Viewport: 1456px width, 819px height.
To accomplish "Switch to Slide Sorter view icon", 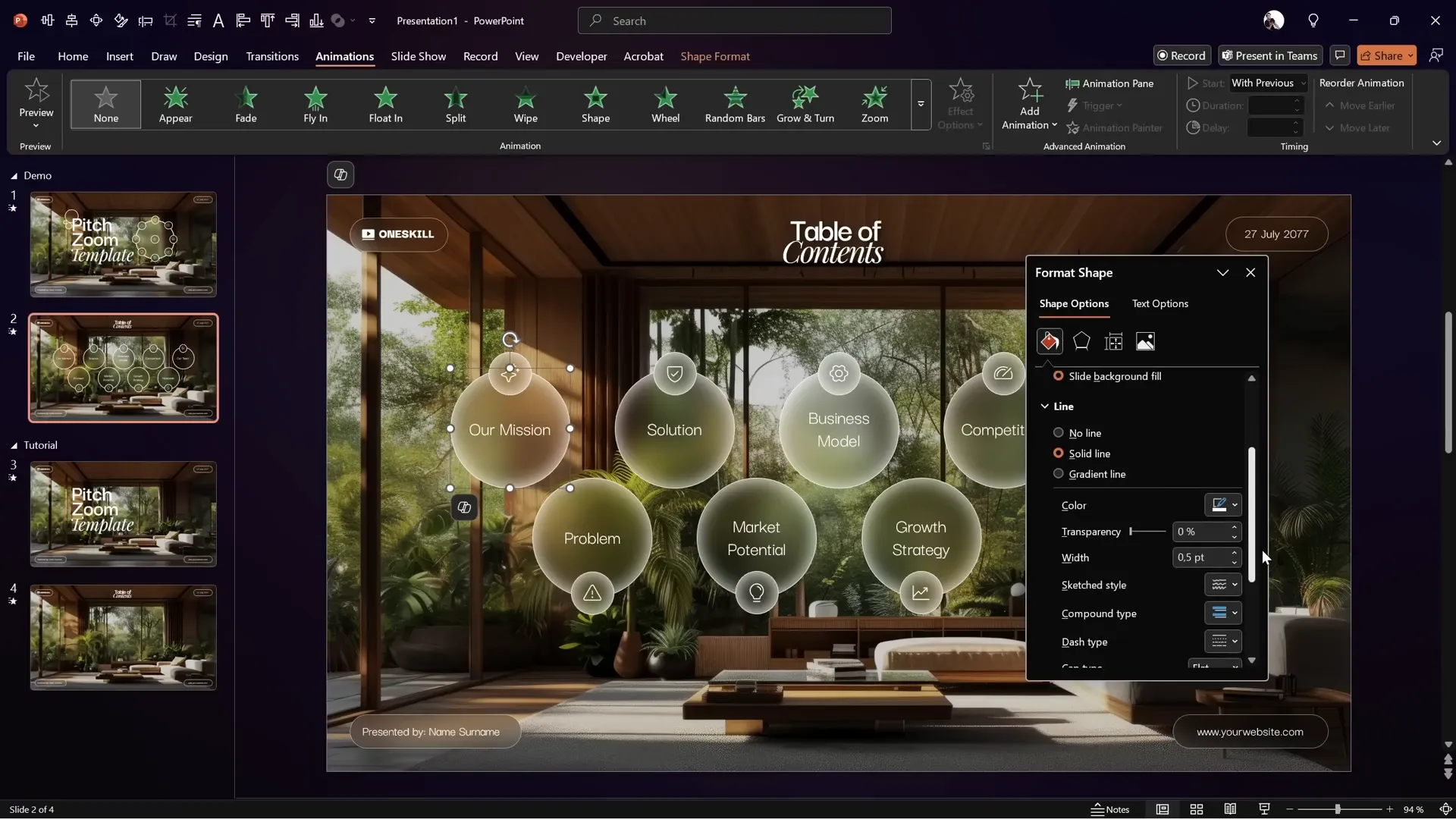I will click(x=1197, y=809).
